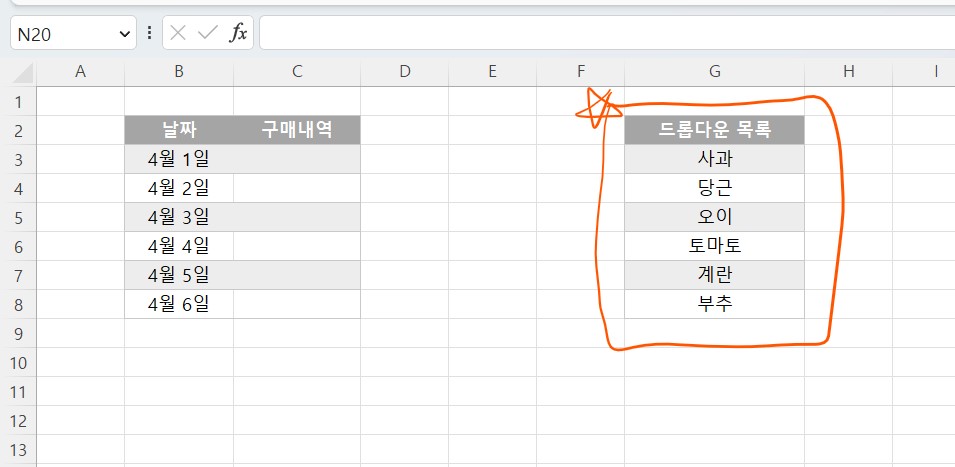955x467 pixels.
Task: Select row 12 header
Action: pyautogui.click(x=18, y=421)
